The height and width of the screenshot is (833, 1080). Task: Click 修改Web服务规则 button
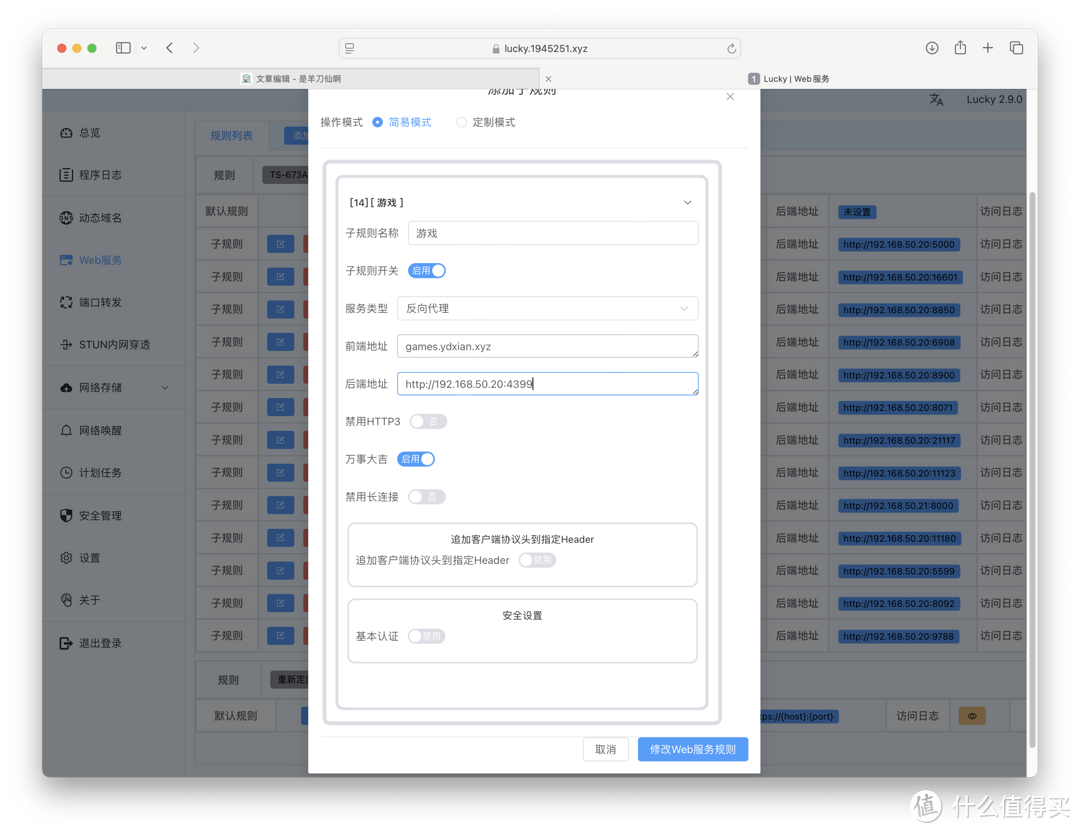tap(693, 749)
